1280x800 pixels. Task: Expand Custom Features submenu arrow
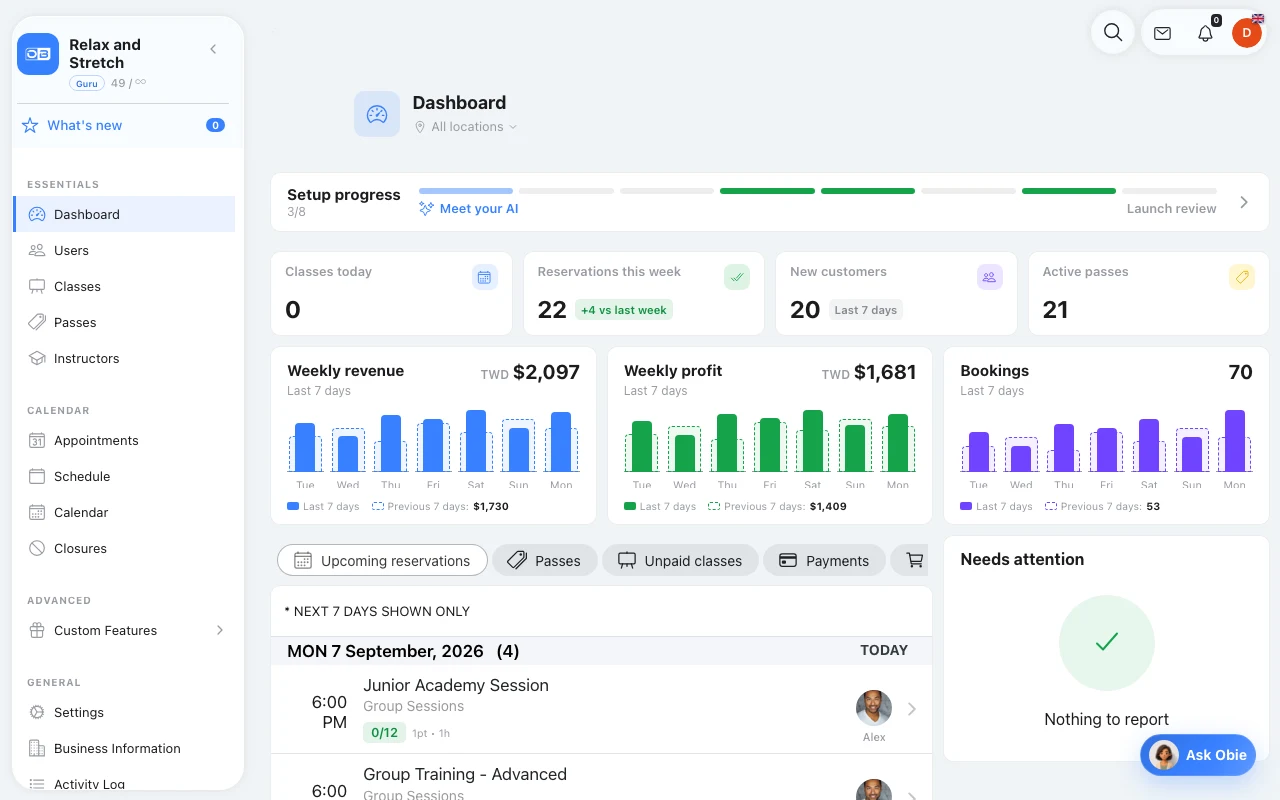pos(219,630)
